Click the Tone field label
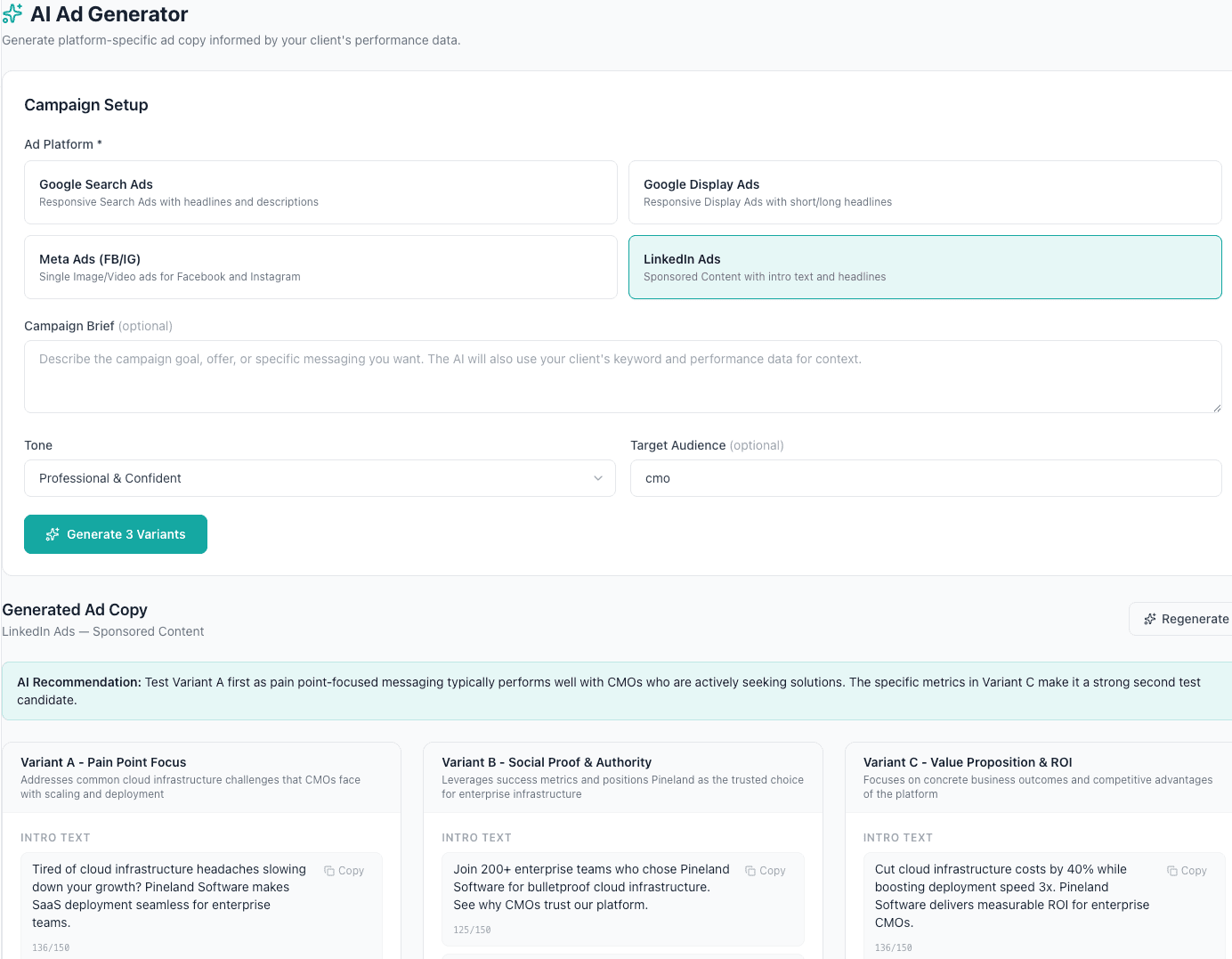This screenshot has width=1232, height=959. pyautogui.click(x=38, y=445)
